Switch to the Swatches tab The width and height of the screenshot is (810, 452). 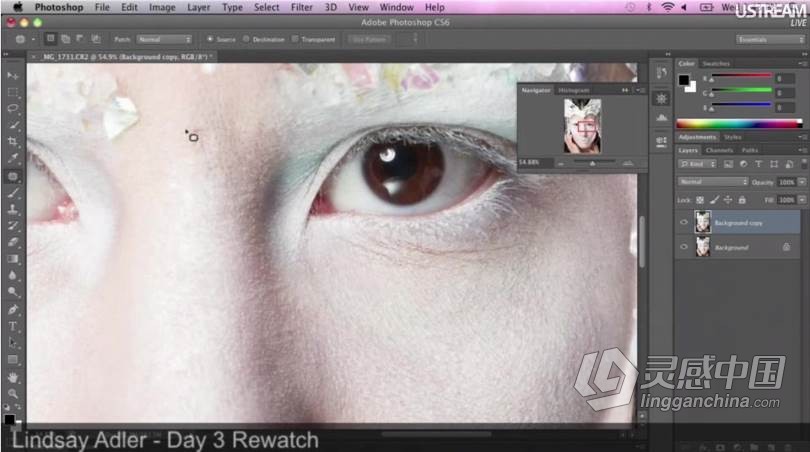point(715,64)
